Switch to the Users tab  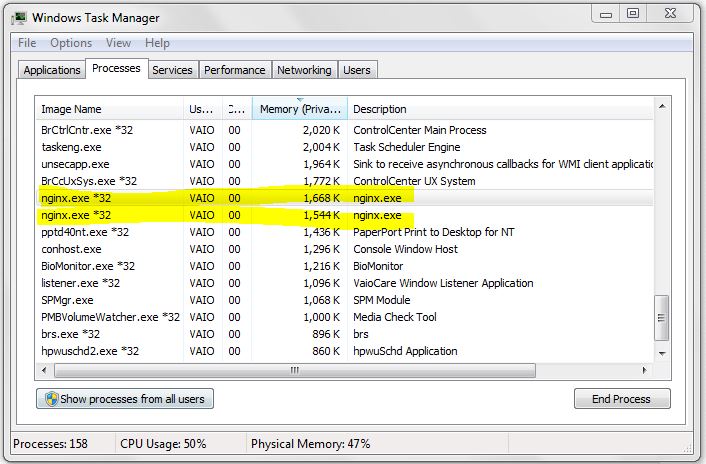tap(357, 70)
